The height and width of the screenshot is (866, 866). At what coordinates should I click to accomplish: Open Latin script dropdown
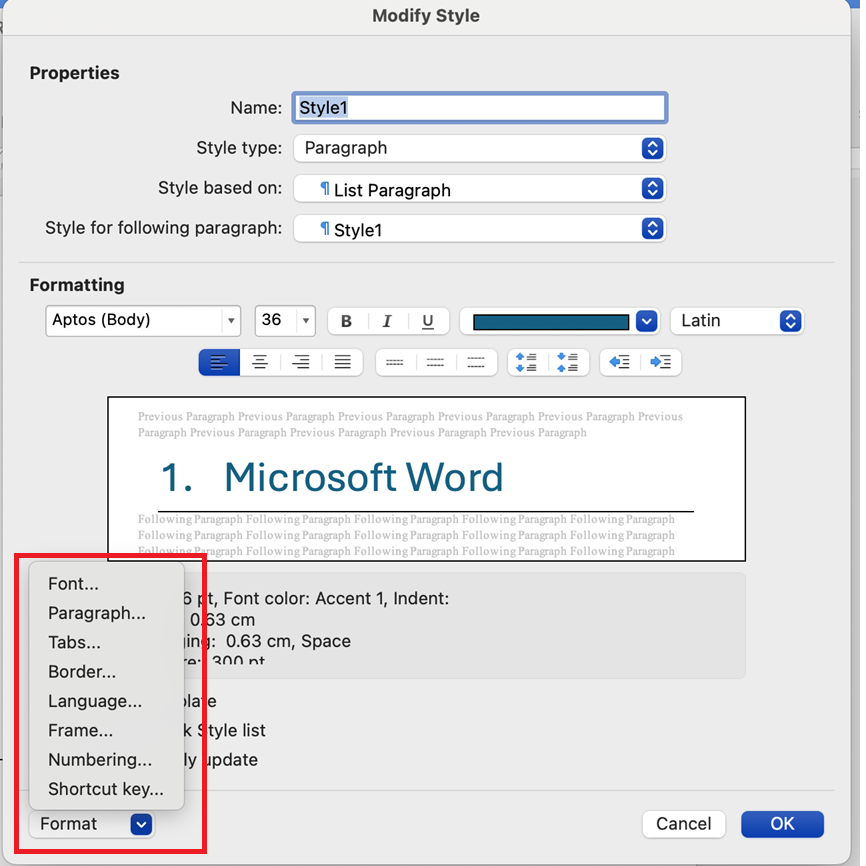pos(737,321)
